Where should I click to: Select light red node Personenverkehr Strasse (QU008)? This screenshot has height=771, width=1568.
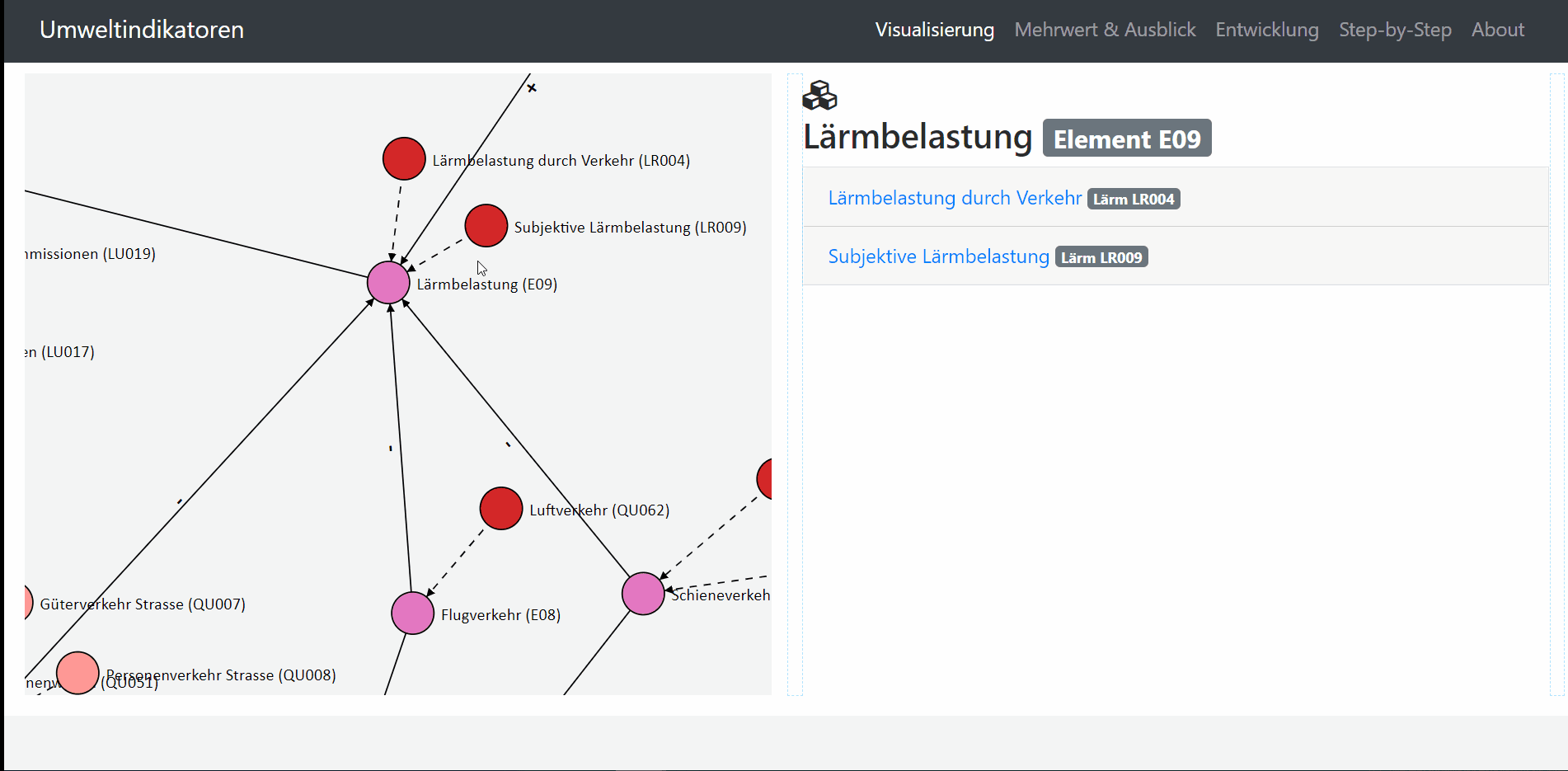click(x=77, y=673)
